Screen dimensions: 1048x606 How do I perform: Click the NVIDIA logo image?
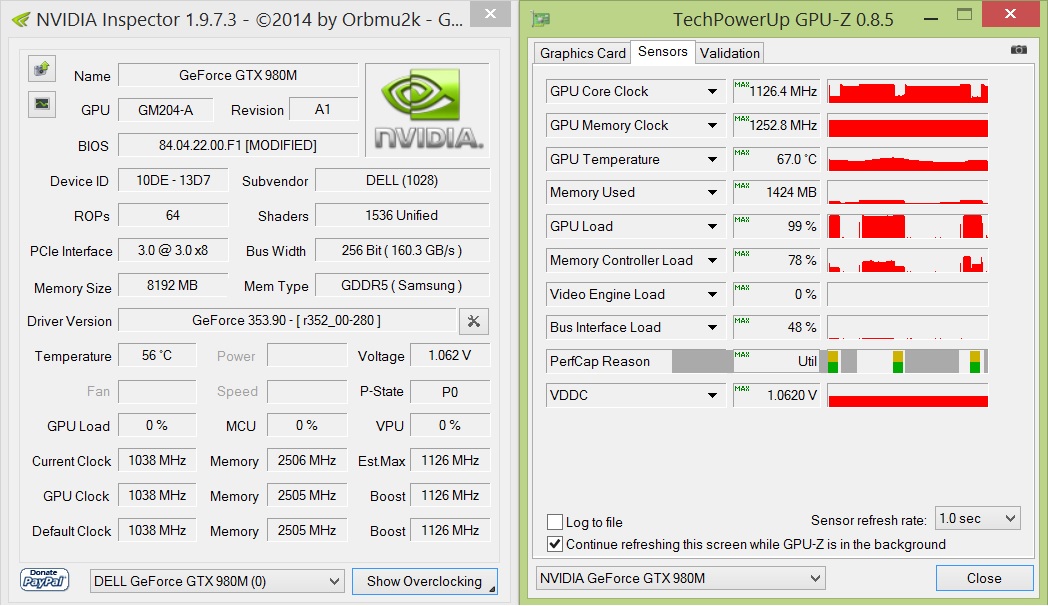click(428, 110)
